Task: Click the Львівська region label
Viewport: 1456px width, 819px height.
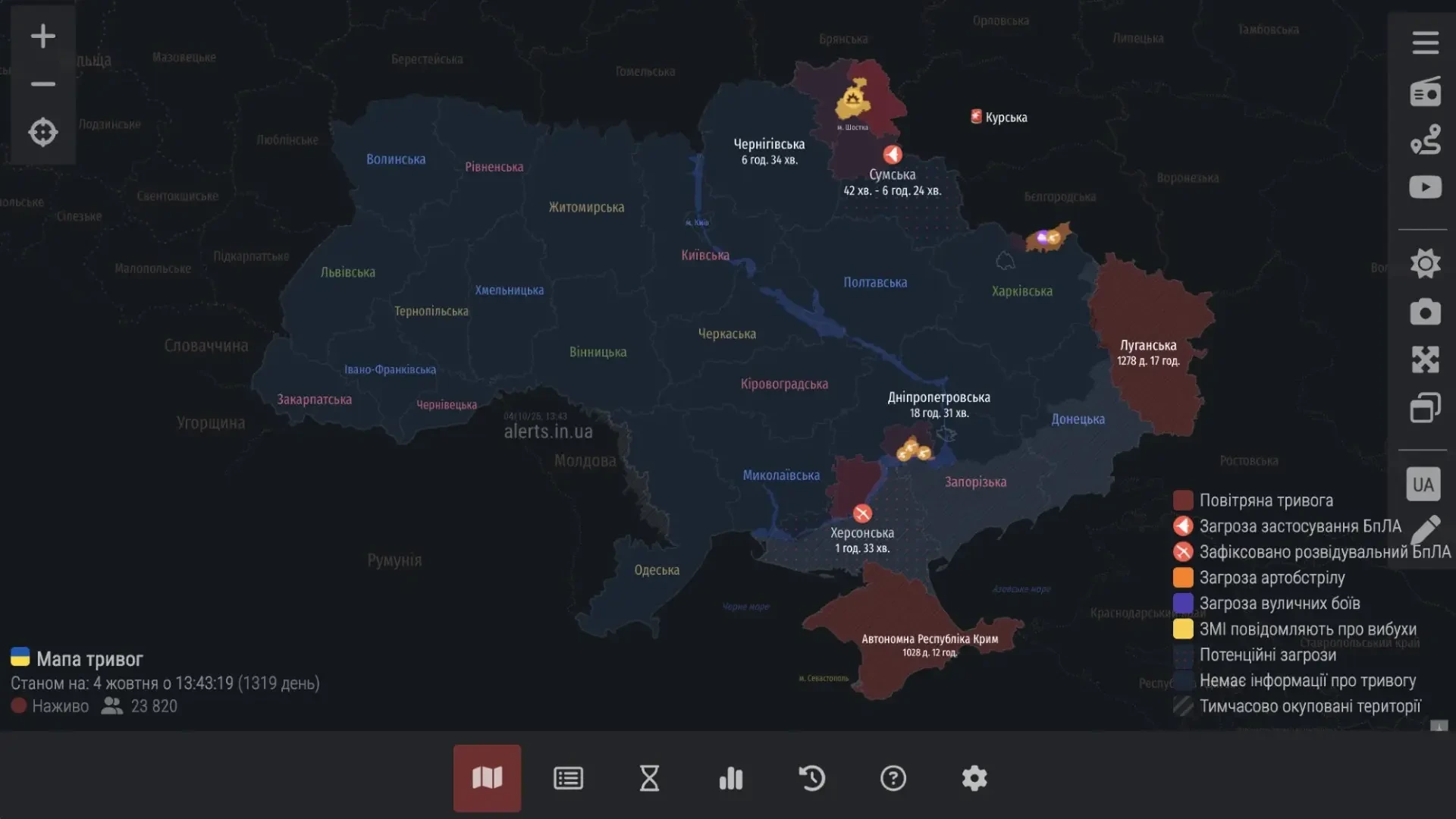Action: (x=347, y=272)
